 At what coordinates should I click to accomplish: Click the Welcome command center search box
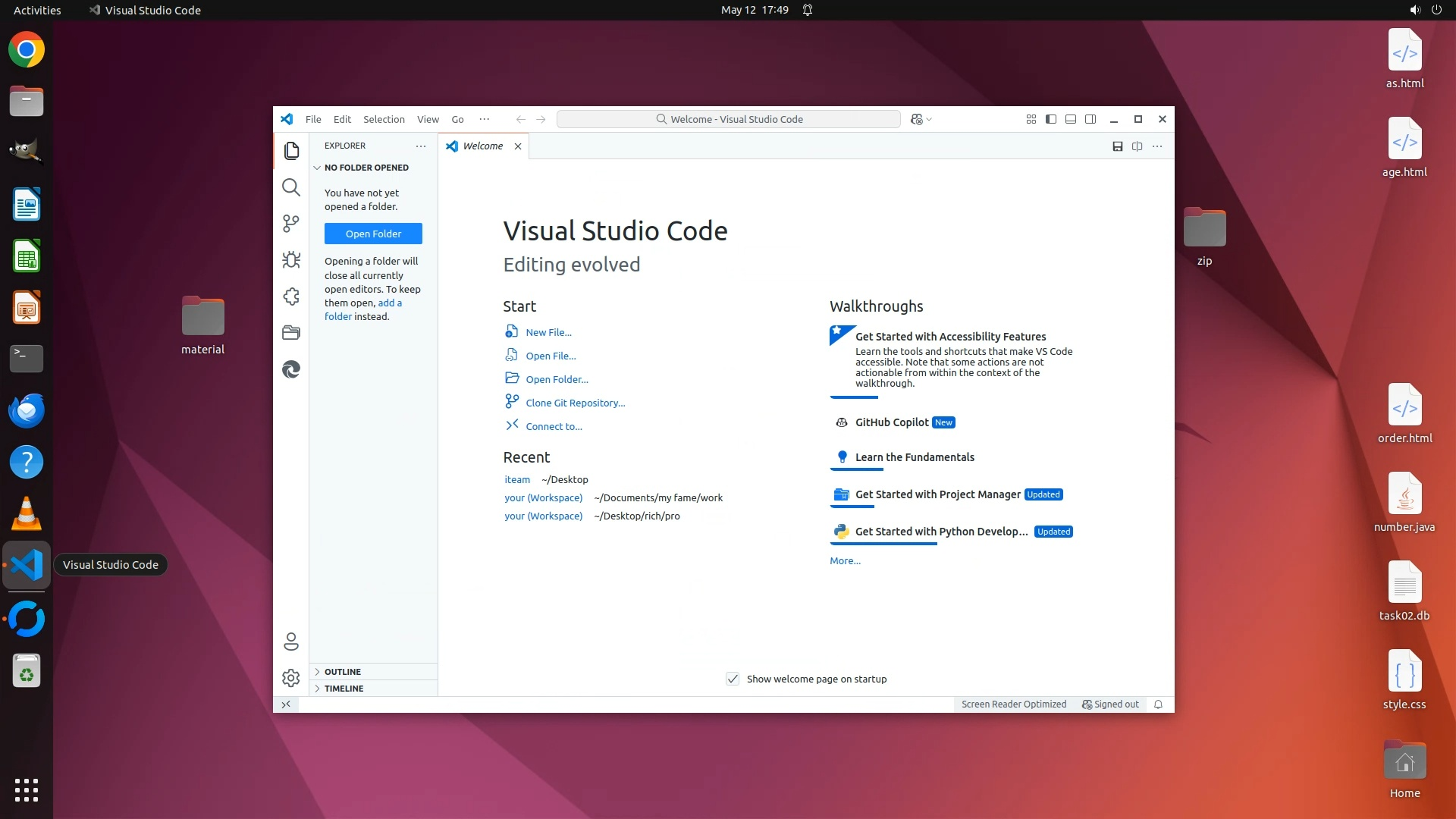tap(728, 119)
